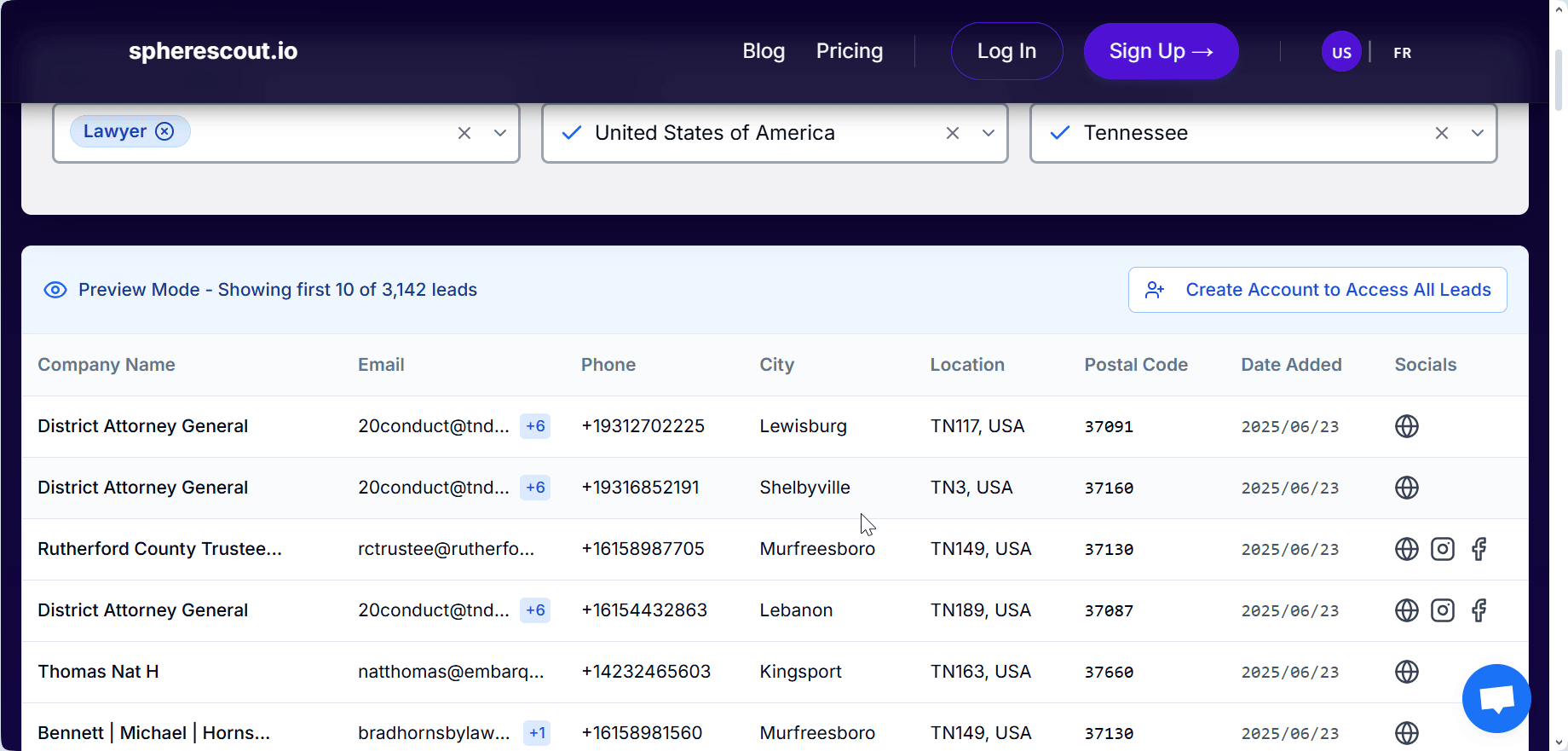Switch language to US
This screenshot has height=751, width=1568.
pos(1341,52)
